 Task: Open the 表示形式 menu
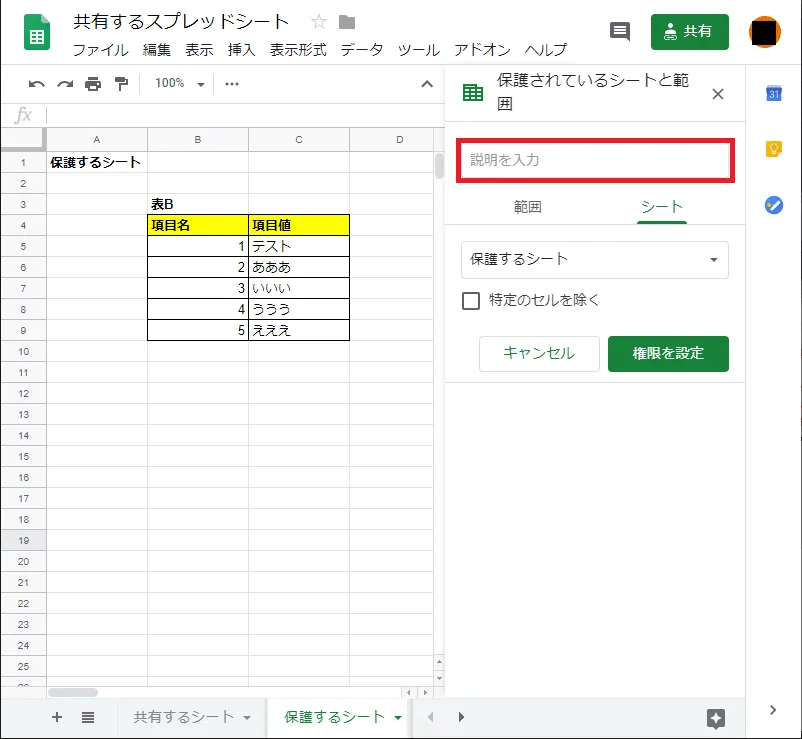coord(298,50)
